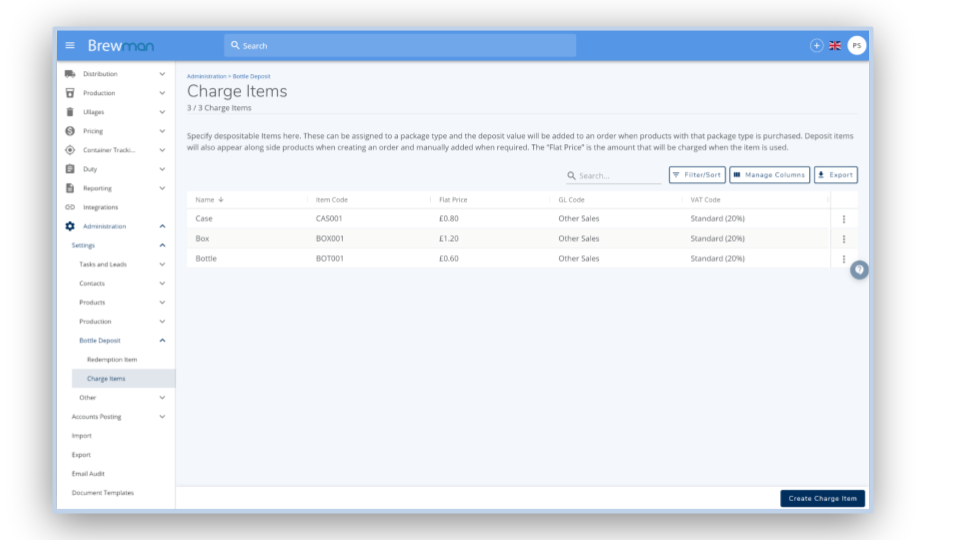
Task: Open the hamburger menu icon
Action: tap(70, 45)
